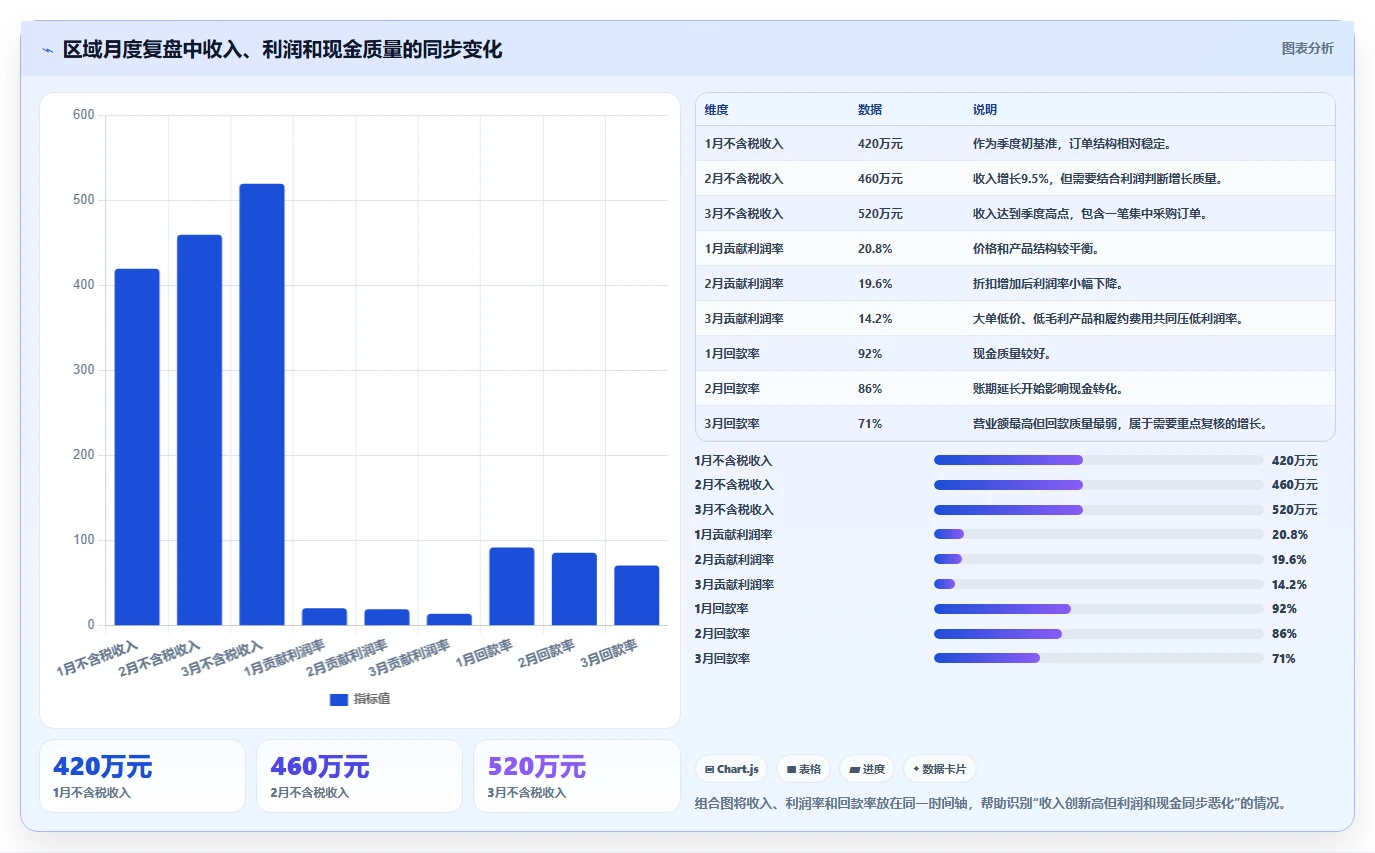Click description 现金质量较好
Image resolution: width=1375 pixels, height=853 pixels.
(x=1012, y=354)
